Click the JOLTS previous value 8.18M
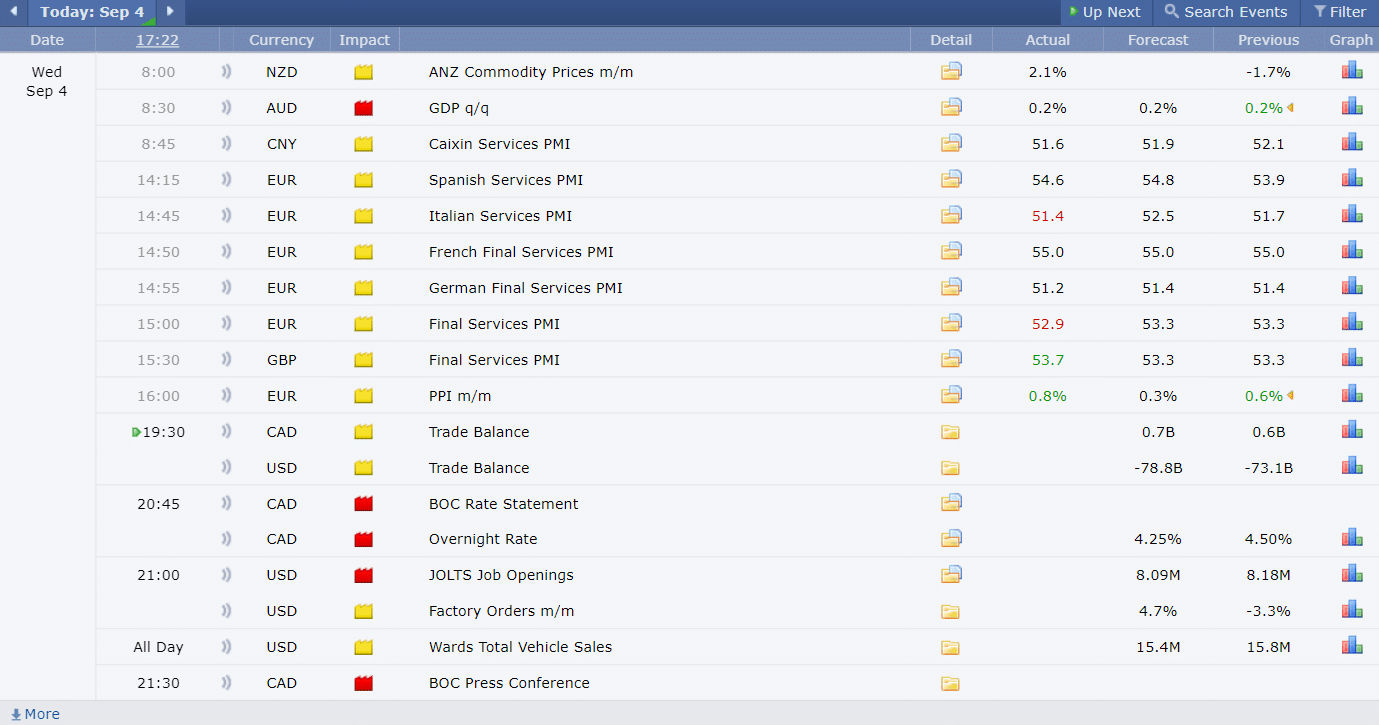 tap(1268, 575)
